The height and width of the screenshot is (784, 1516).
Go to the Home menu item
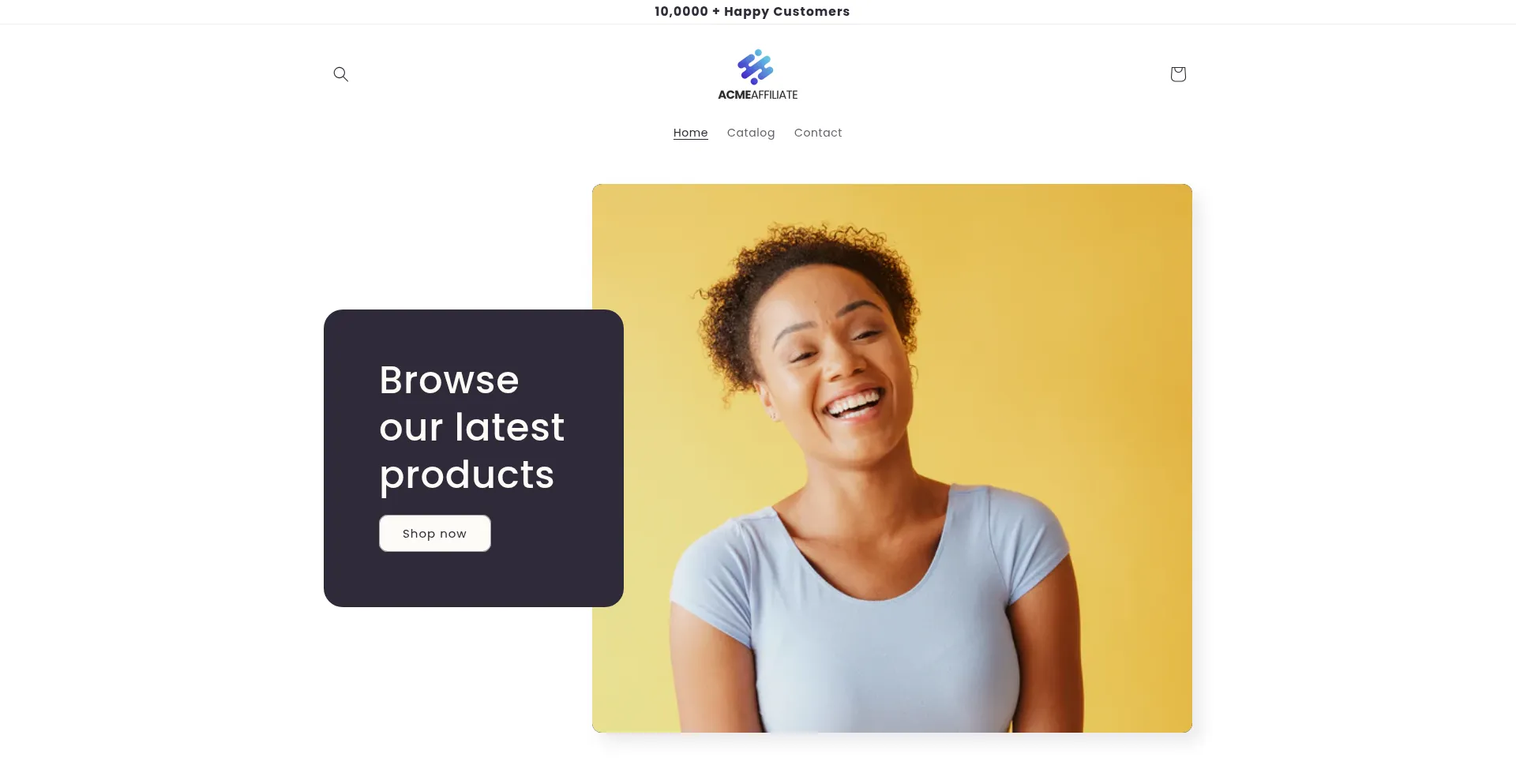point(690,133)
